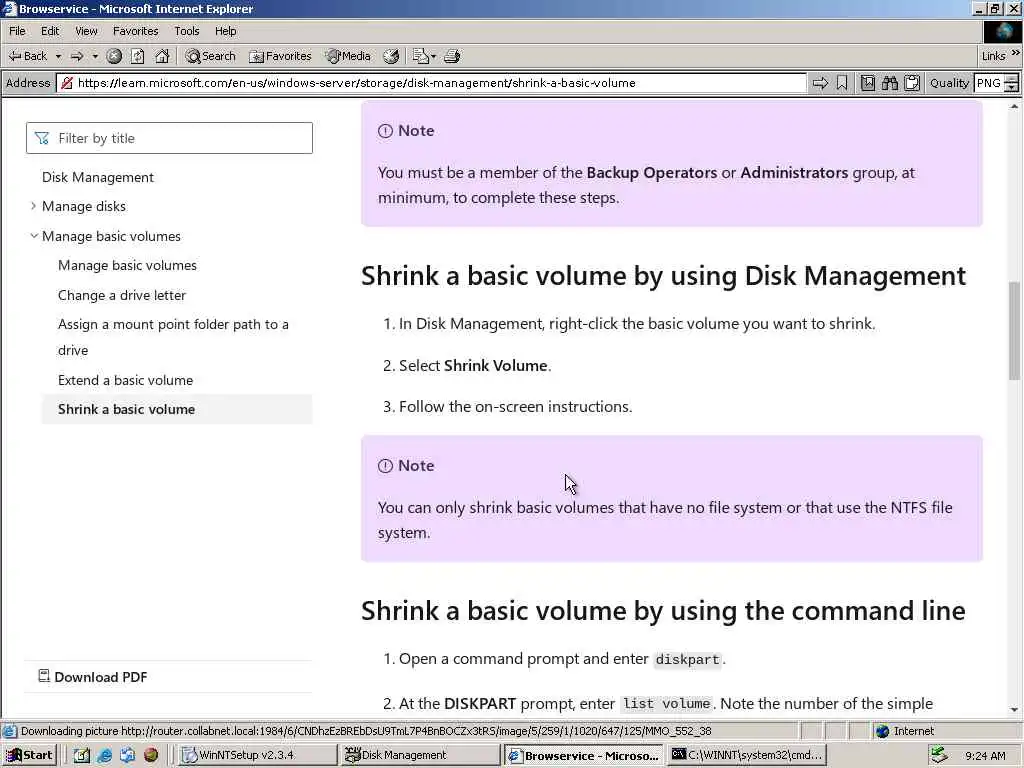Click the clipboard icon next to Quality

[912, 83]
